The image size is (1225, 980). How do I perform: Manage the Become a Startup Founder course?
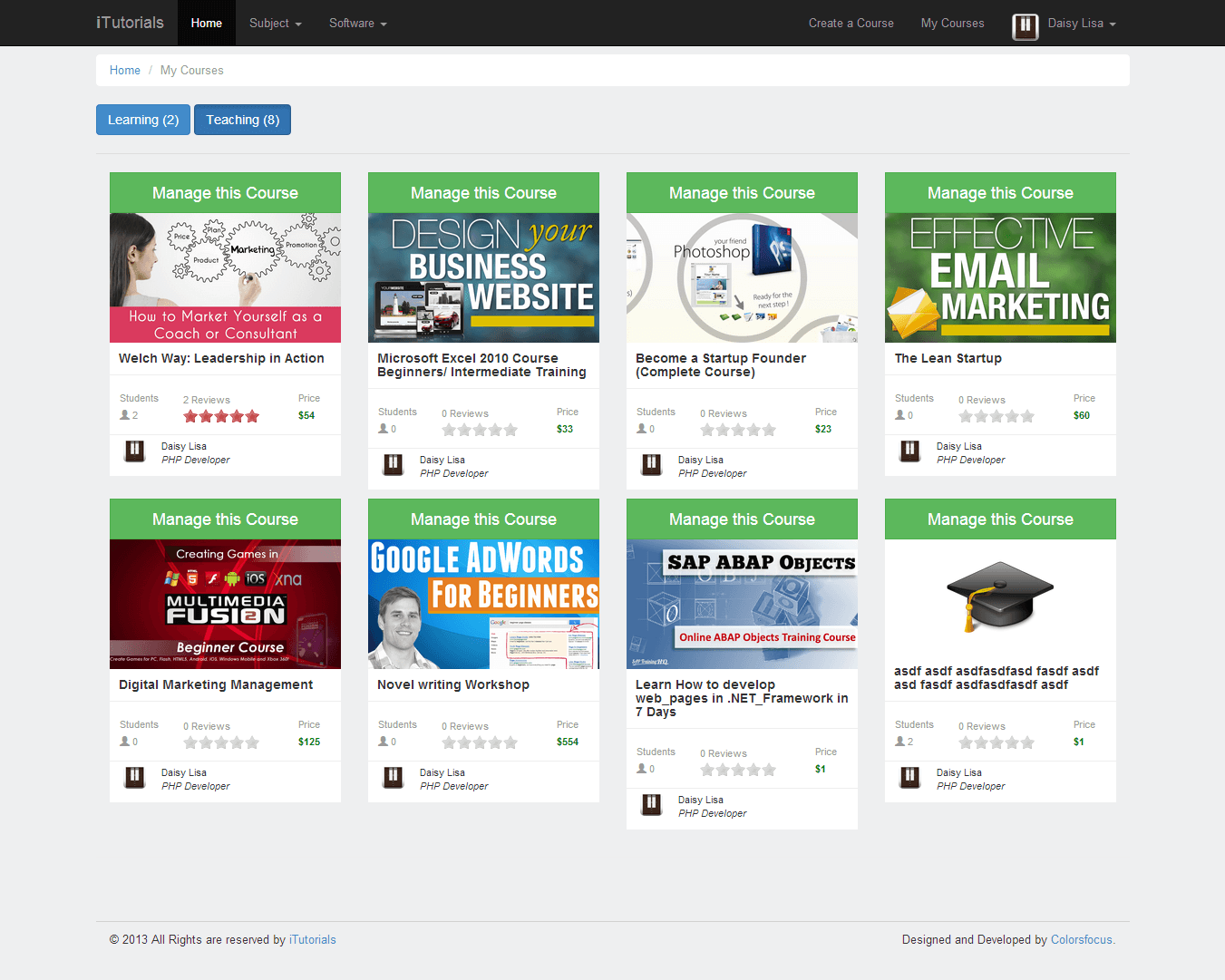tap(742, 192)
